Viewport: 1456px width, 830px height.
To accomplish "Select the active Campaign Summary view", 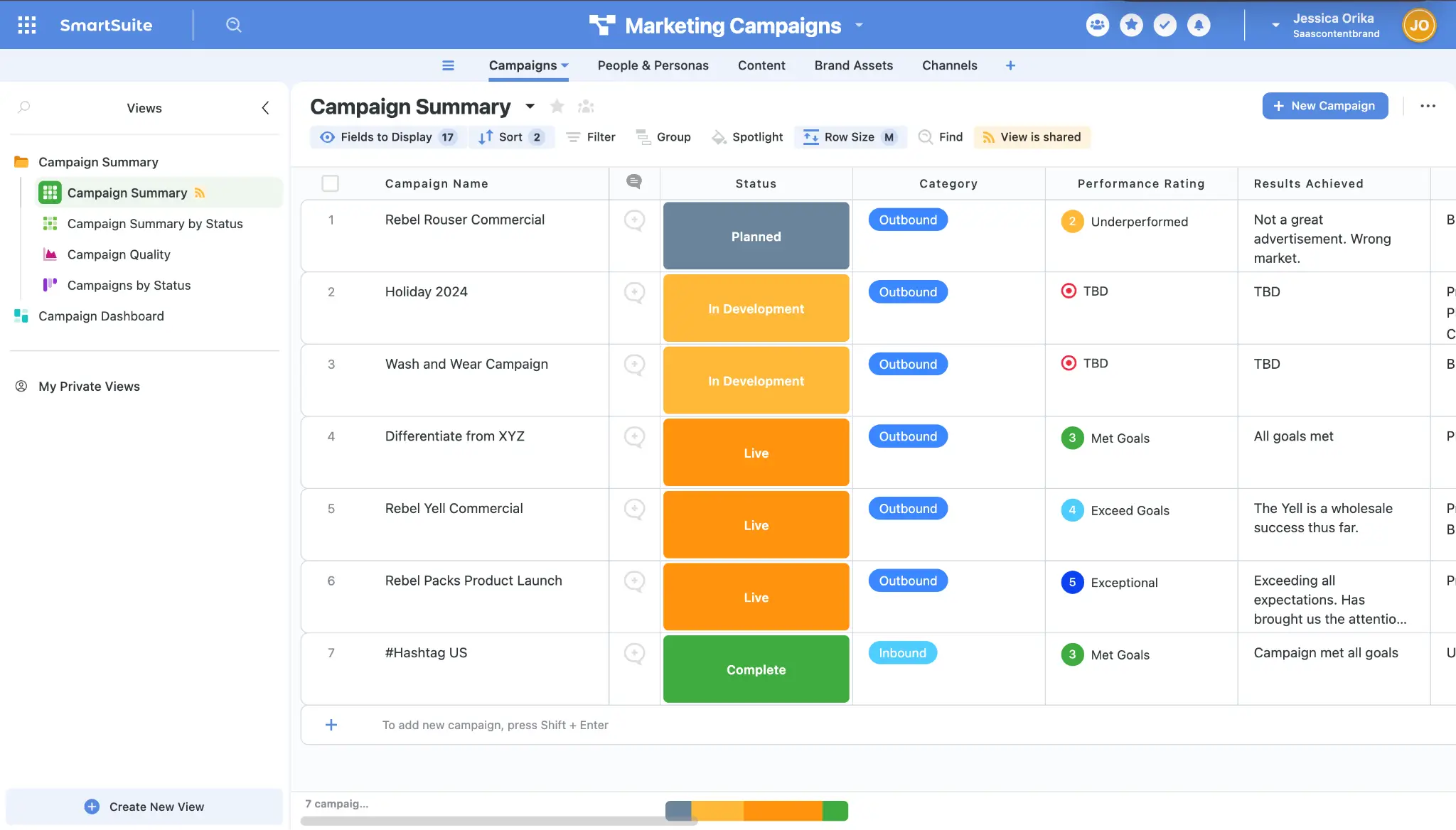I will tap(158, 193).
